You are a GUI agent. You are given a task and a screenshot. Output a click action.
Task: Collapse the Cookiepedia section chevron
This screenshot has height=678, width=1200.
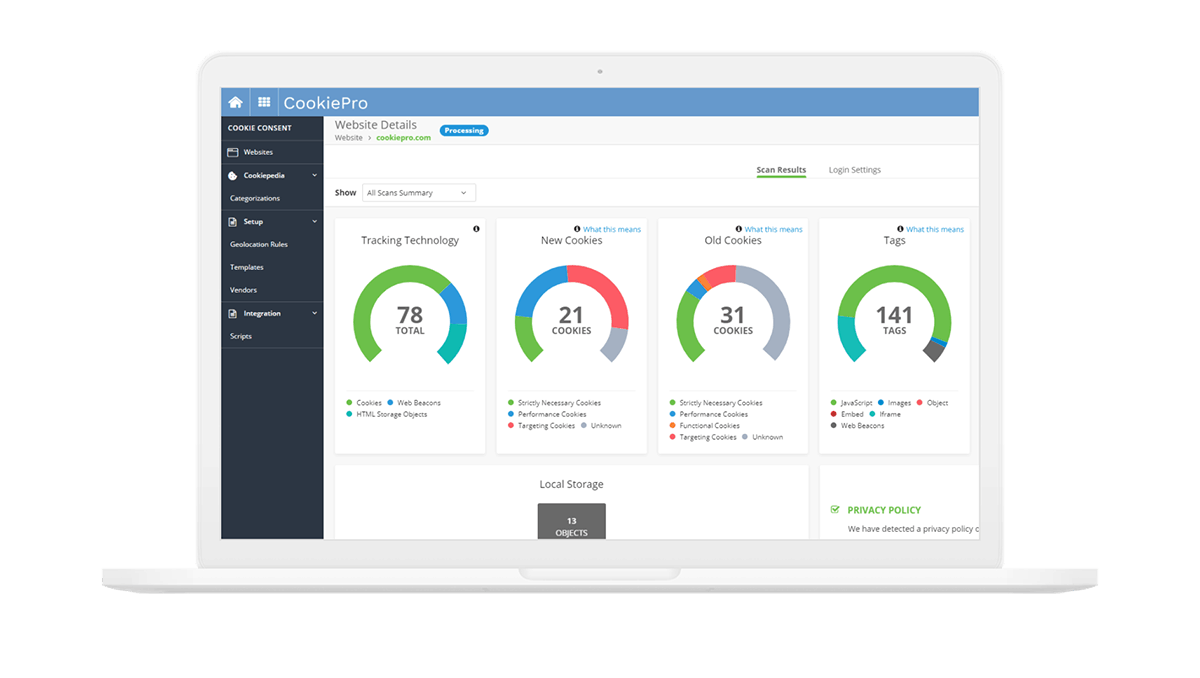point(315,175)
